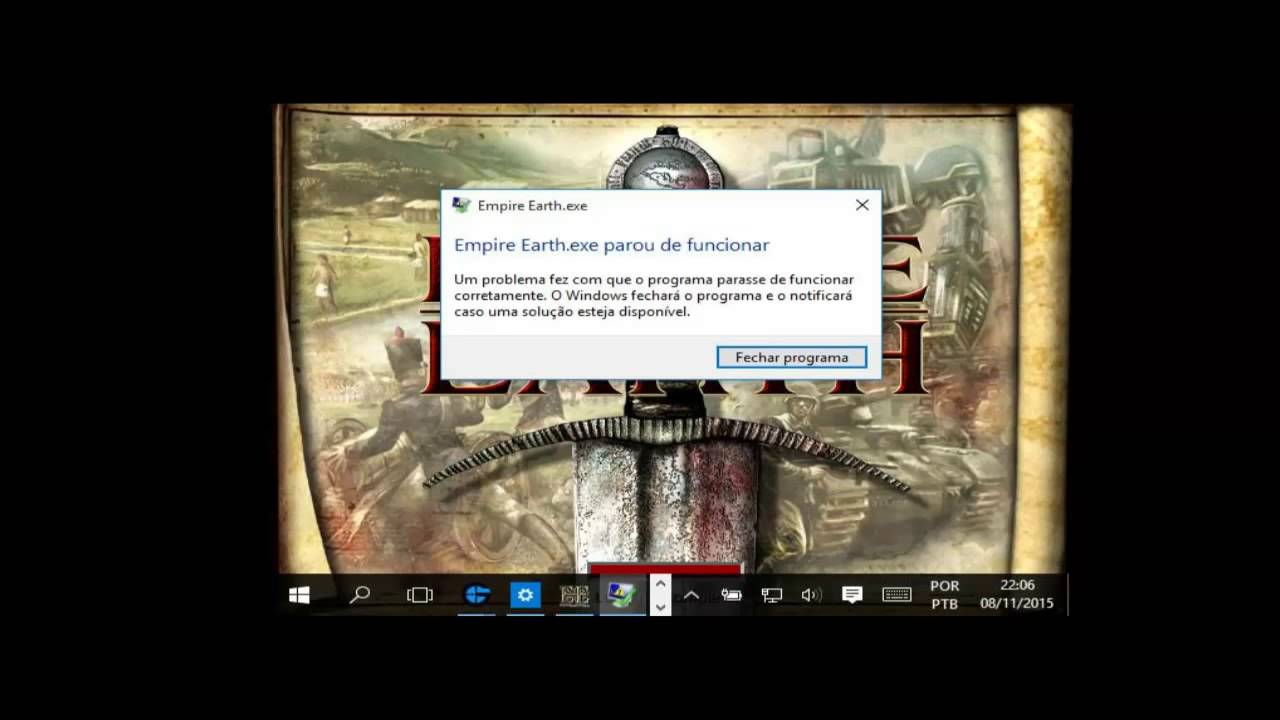Image resolution: width=1280 pixels, height=720 pixels.
Task: Open the blue globe browser taskbar icon
Action: tap(477, 595)
